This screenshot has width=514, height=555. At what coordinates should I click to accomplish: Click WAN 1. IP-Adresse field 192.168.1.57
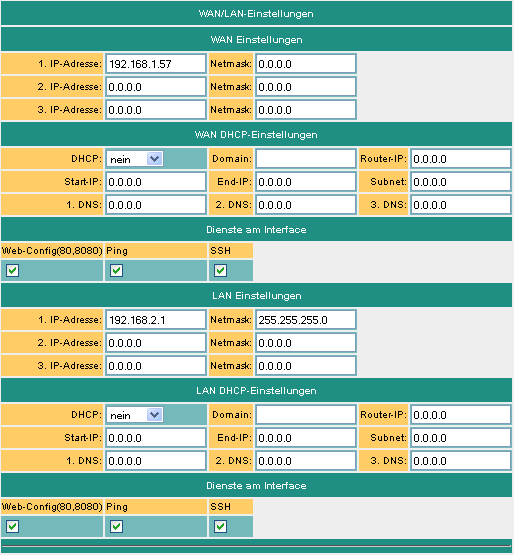click(156, 64)
